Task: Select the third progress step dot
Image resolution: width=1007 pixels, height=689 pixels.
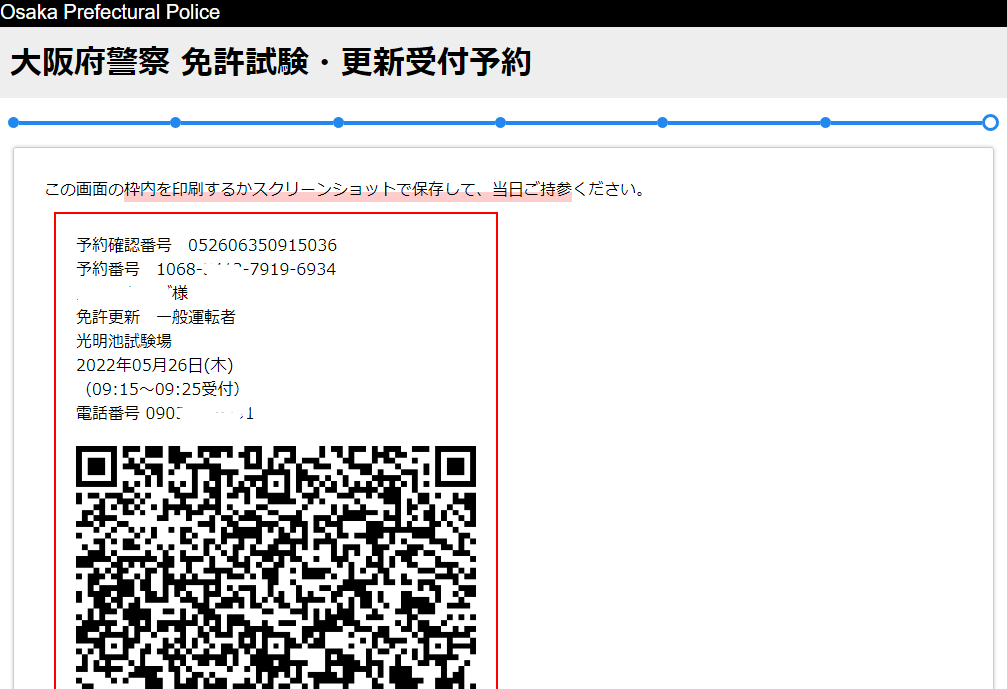Action: pos(338,123)
